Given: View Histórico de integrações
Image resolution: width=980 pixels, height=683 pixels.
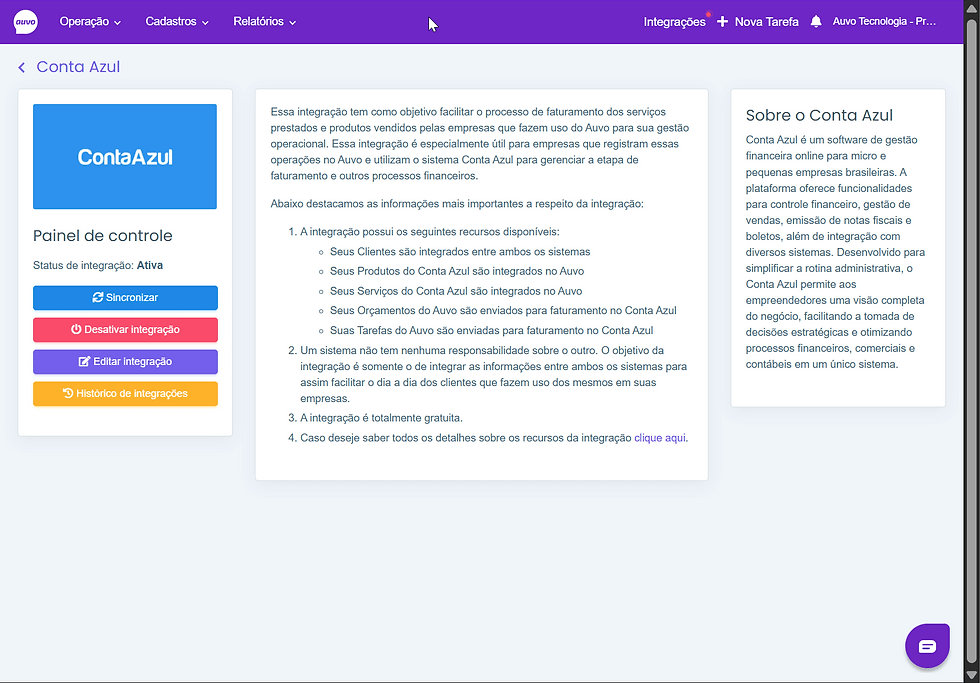Looking at the screenshot, I should click(x=125, y=394).
